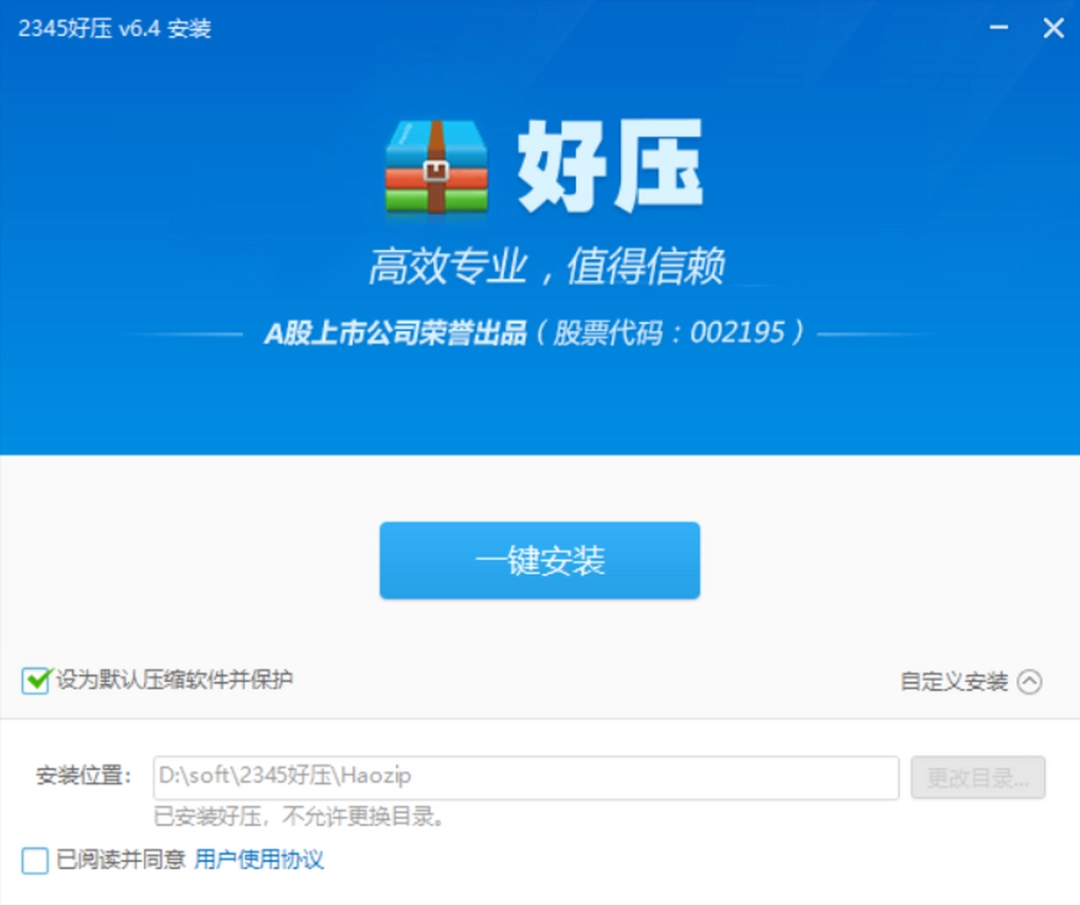Viewport: 1080px width, 905px height.
Task: Minimize the installer window
Action: 998,28
